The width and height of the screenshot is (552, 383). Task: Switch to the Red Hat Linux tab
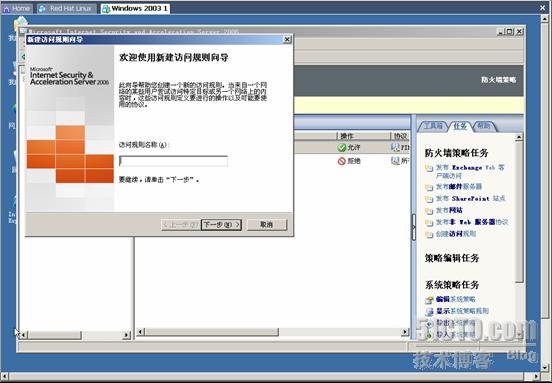click(68, 8)
